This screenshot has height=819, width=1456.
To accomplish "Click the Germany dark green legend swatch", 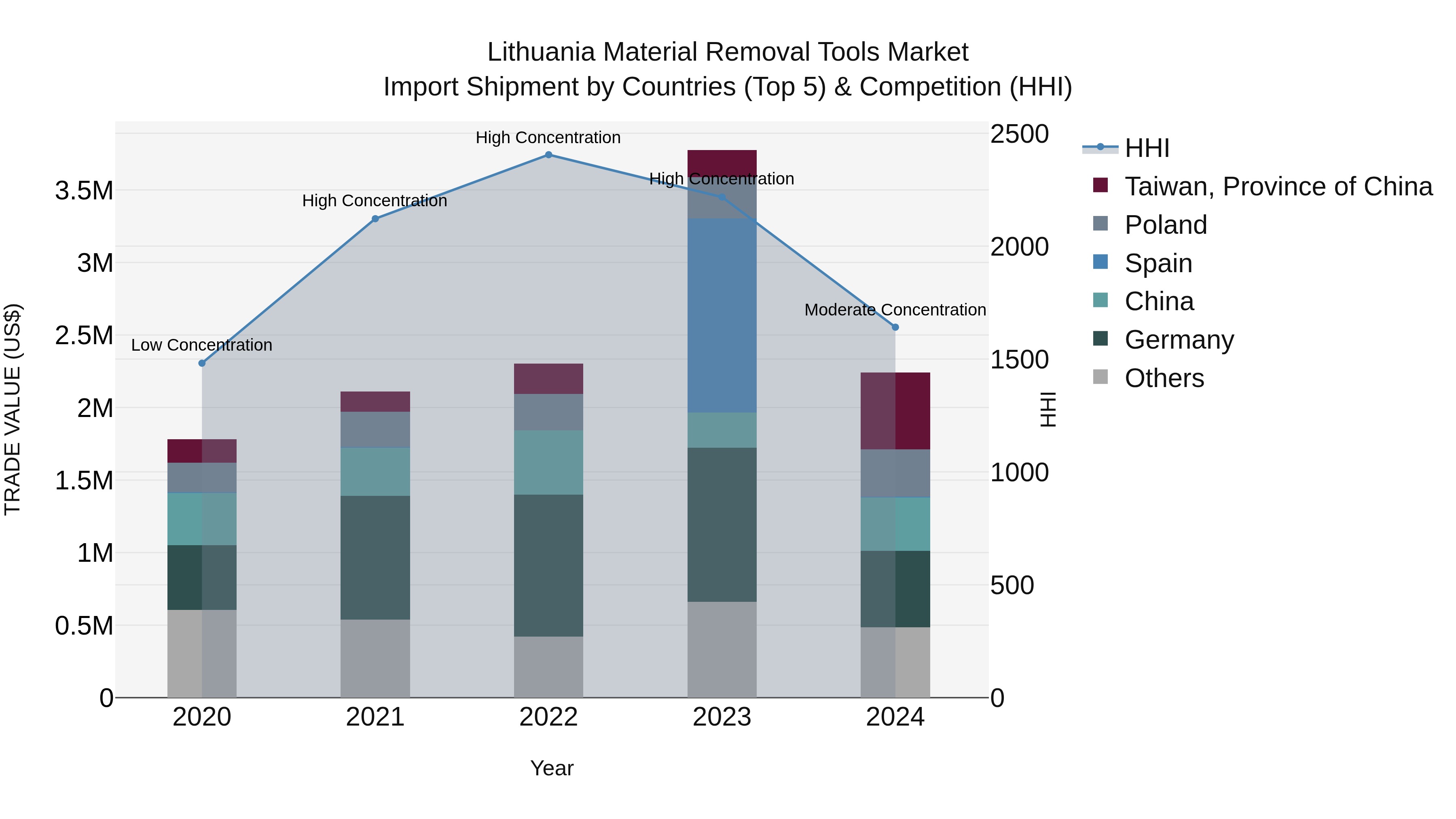I will point(1100,338).
